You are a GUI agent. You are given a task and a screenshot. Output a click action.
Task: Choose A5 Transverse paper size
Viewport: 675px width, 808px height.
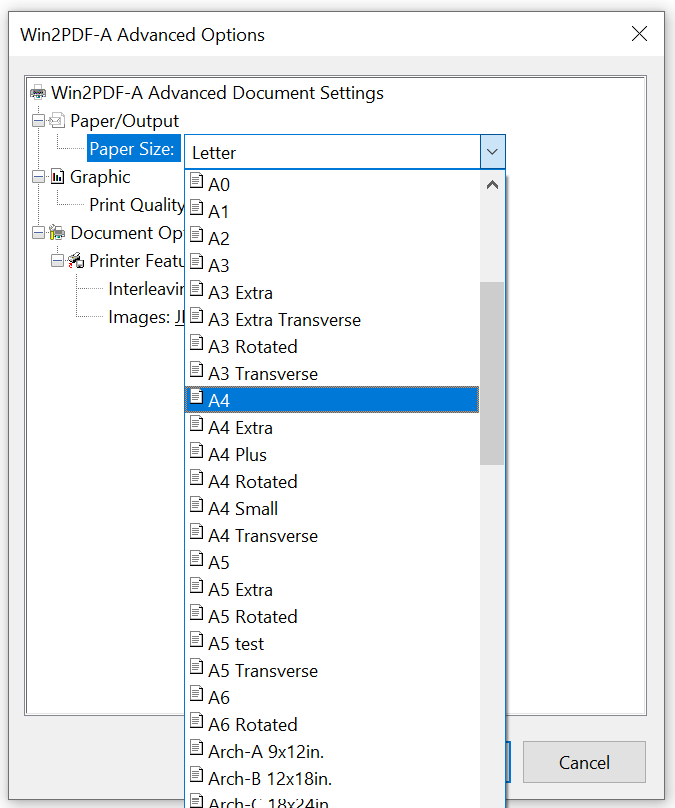click(332, 670)
